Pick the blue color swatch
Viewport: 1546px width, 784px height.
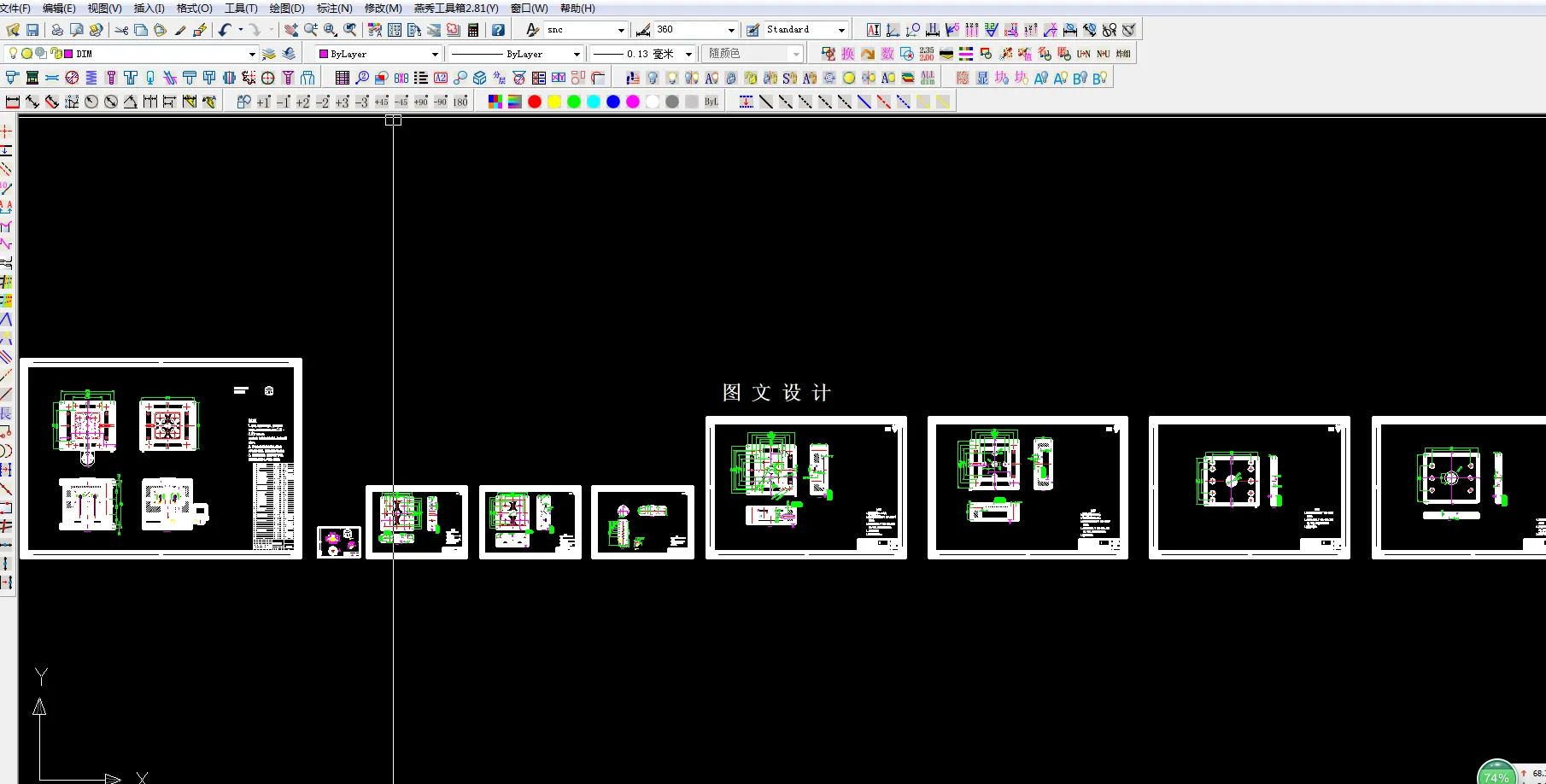click(x=613, y=102)
